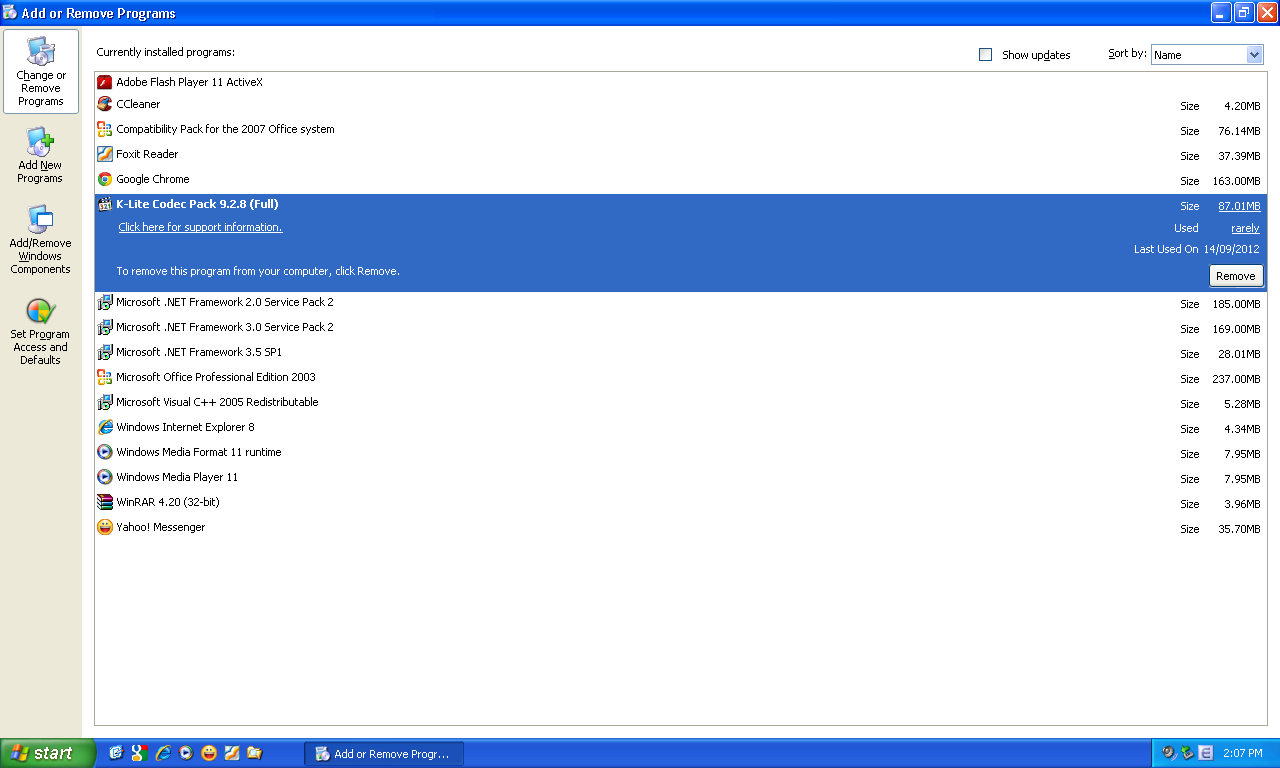Click the 2:07 PM clock in the tray
Image resolution: width=1280 pixels, height=768 pixels.
pyautogui.click(x=1241, y=753)
